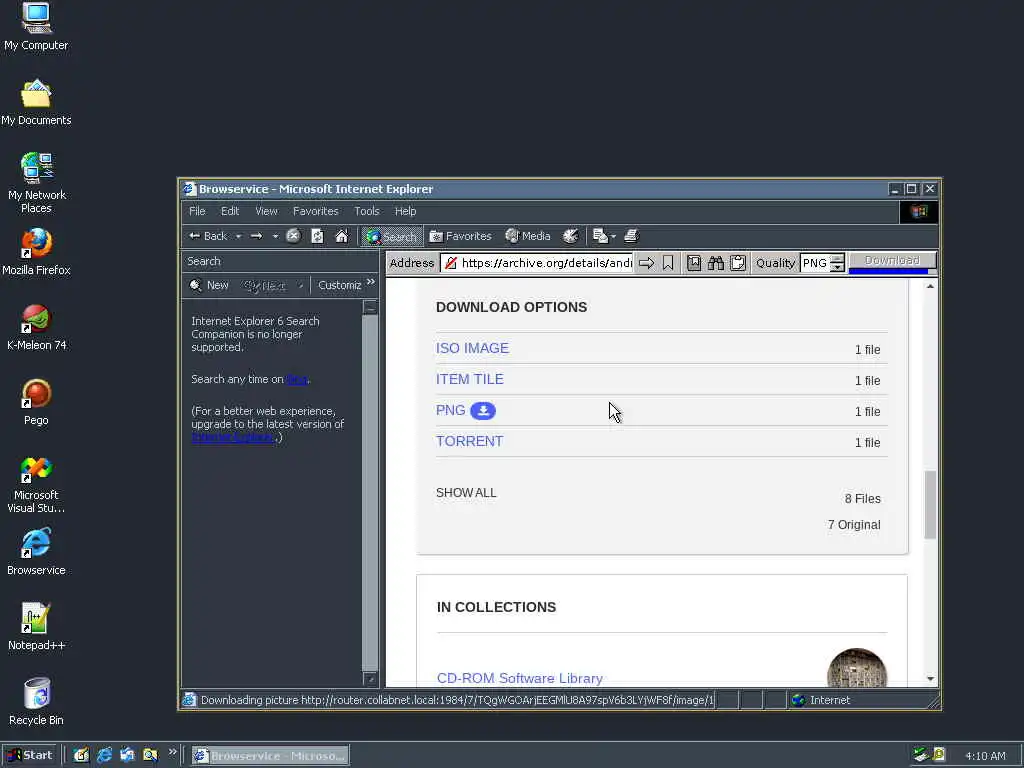1024x768 pixels.
Task: Select the K-Meleon 74 desktop icon
Action: point(36,328)
